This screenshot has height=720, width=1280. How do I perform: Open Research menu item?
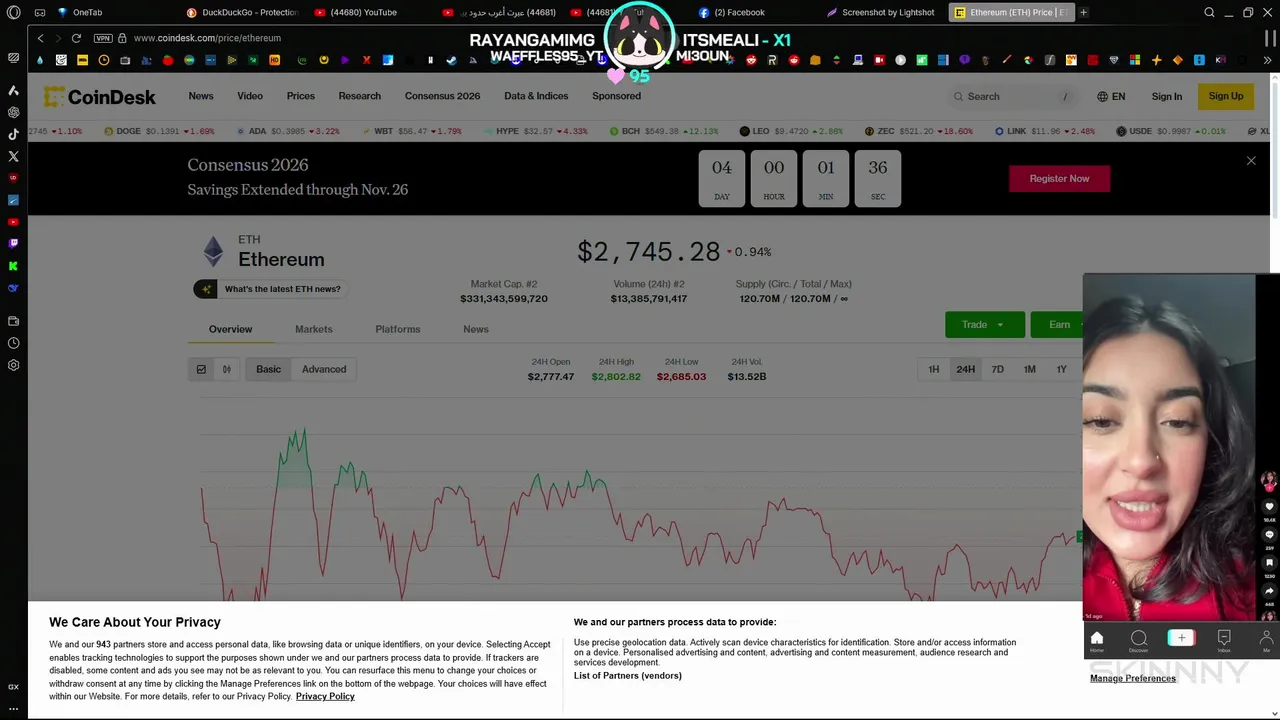(x=359, y=96)
